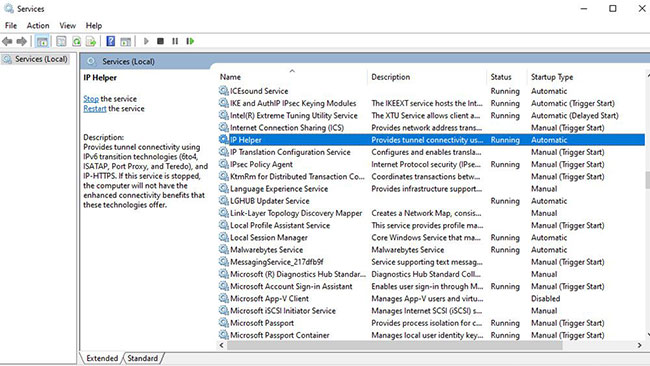Click the Services (Local) pane header
Image resolution: width=650 pixels, height=366 pixels.
(x=128, y=61)
